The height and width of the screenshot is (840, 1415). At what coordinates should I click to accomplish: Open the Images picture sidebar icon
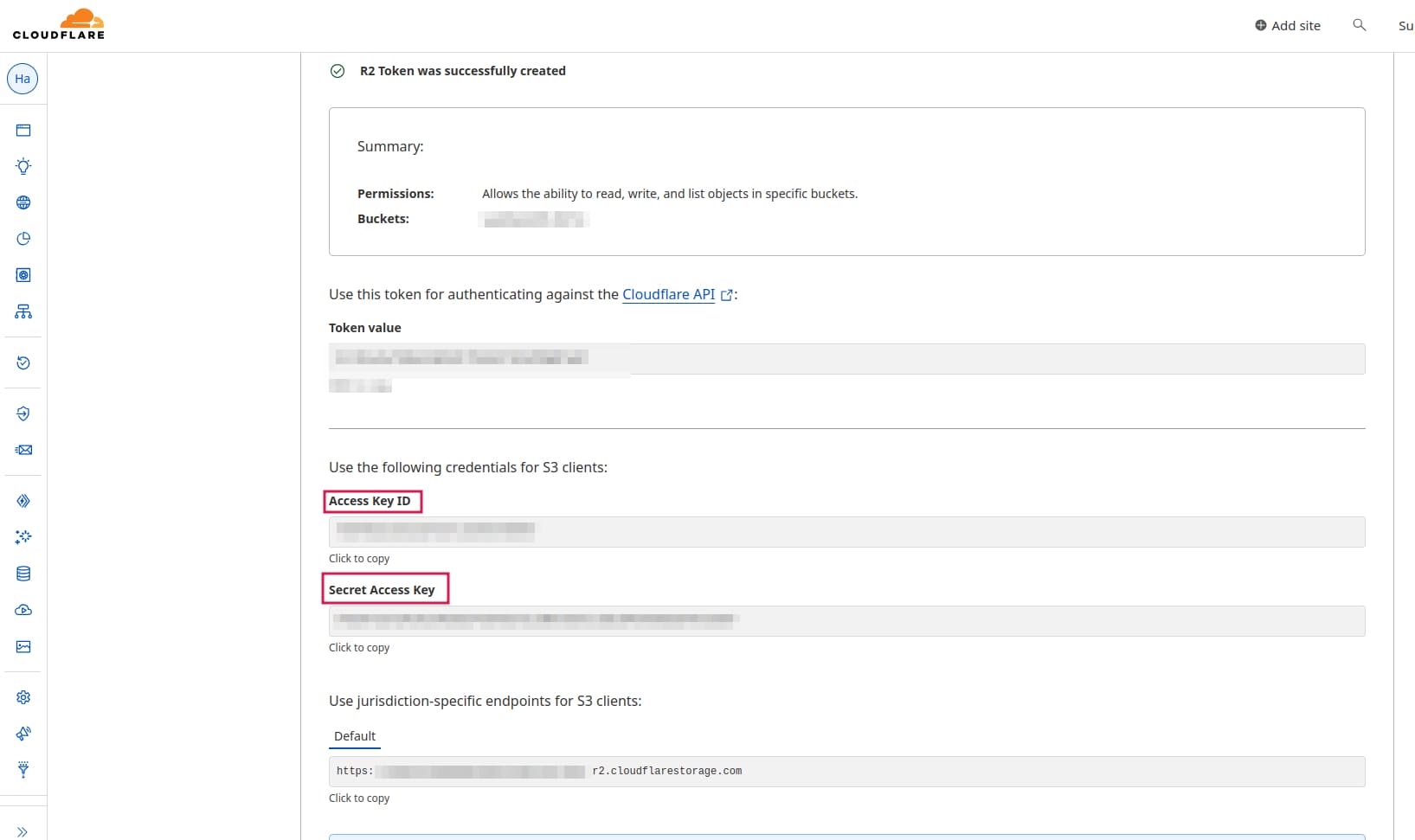(x=23, y=646)
